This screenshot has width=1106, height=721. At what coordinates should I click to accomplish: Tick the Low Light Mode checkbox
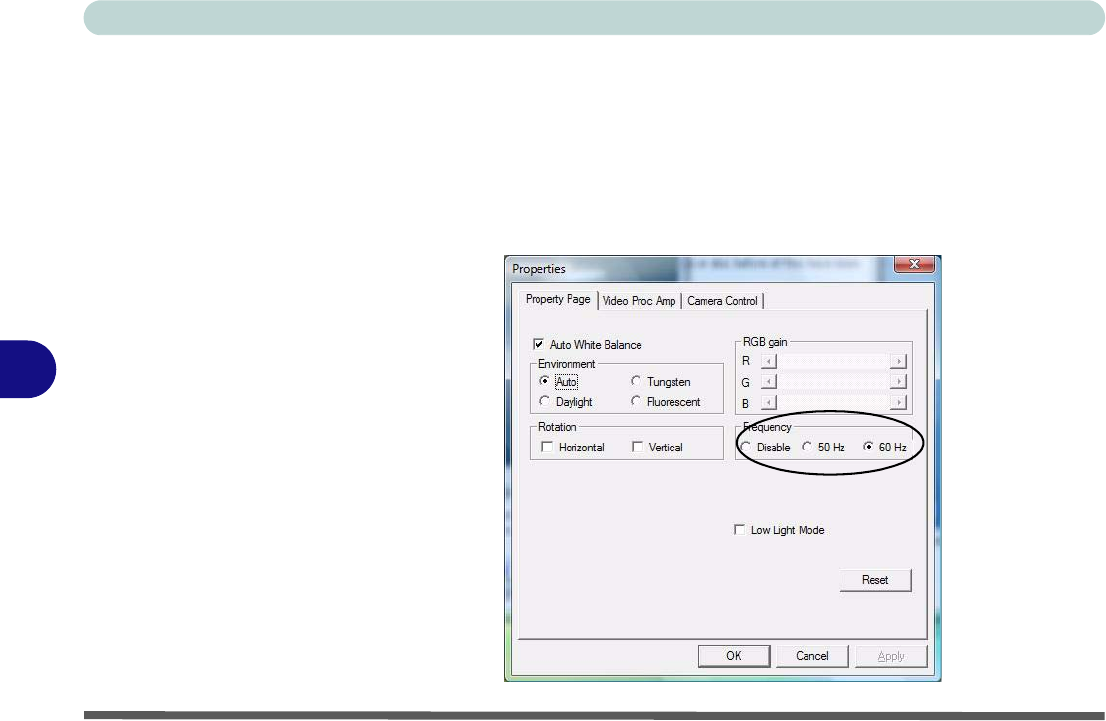click(x=739, y=530)
